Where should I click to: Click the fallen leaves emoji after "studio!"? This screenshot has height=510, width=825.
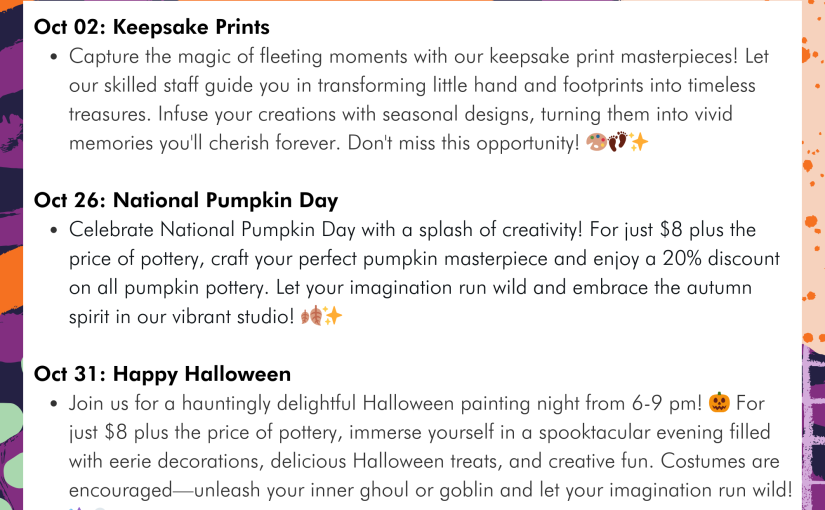(x=311, y=316)
